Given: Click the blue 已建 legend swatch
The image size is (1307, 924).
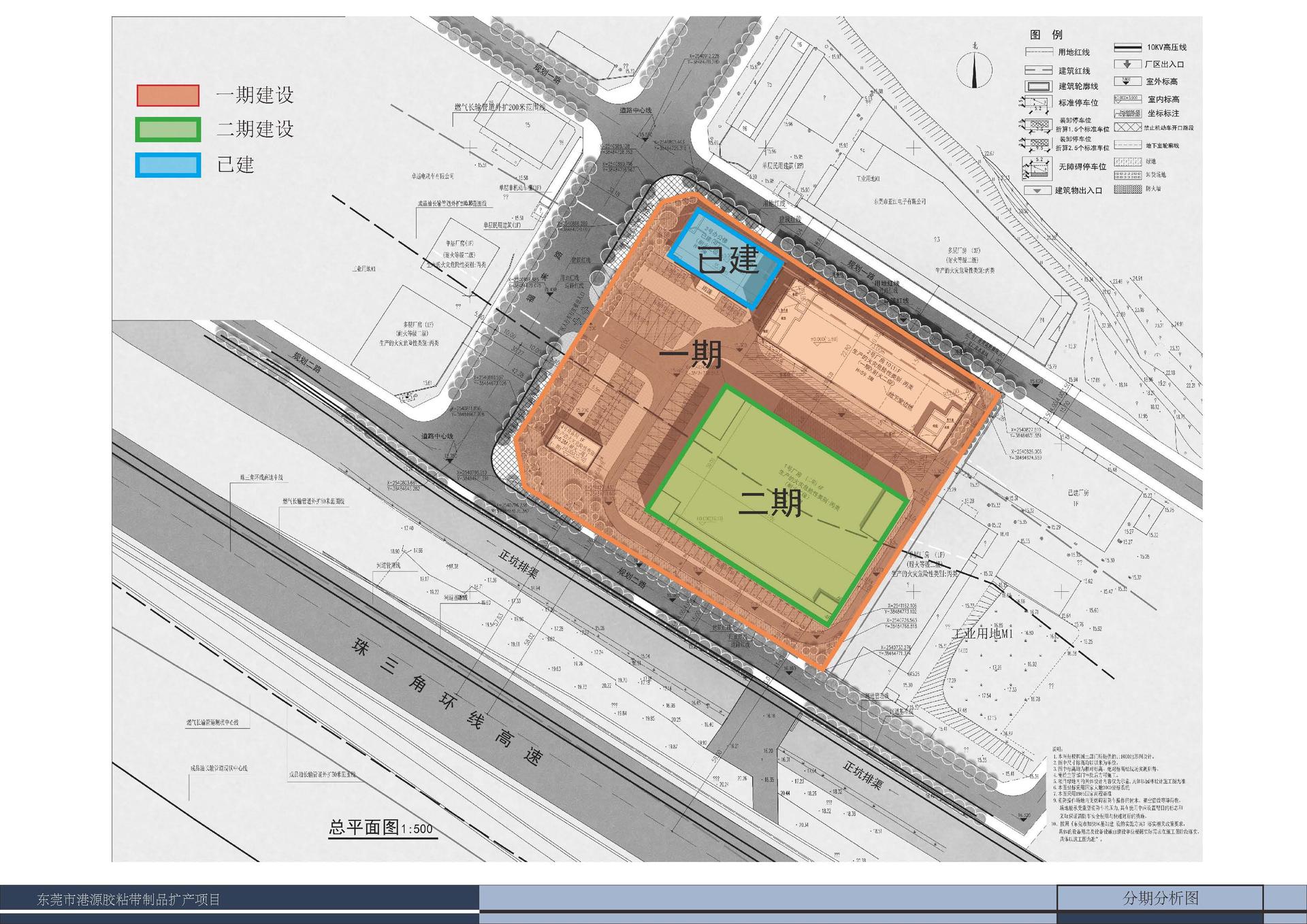Looking at the screenshot, I should 167,165.
